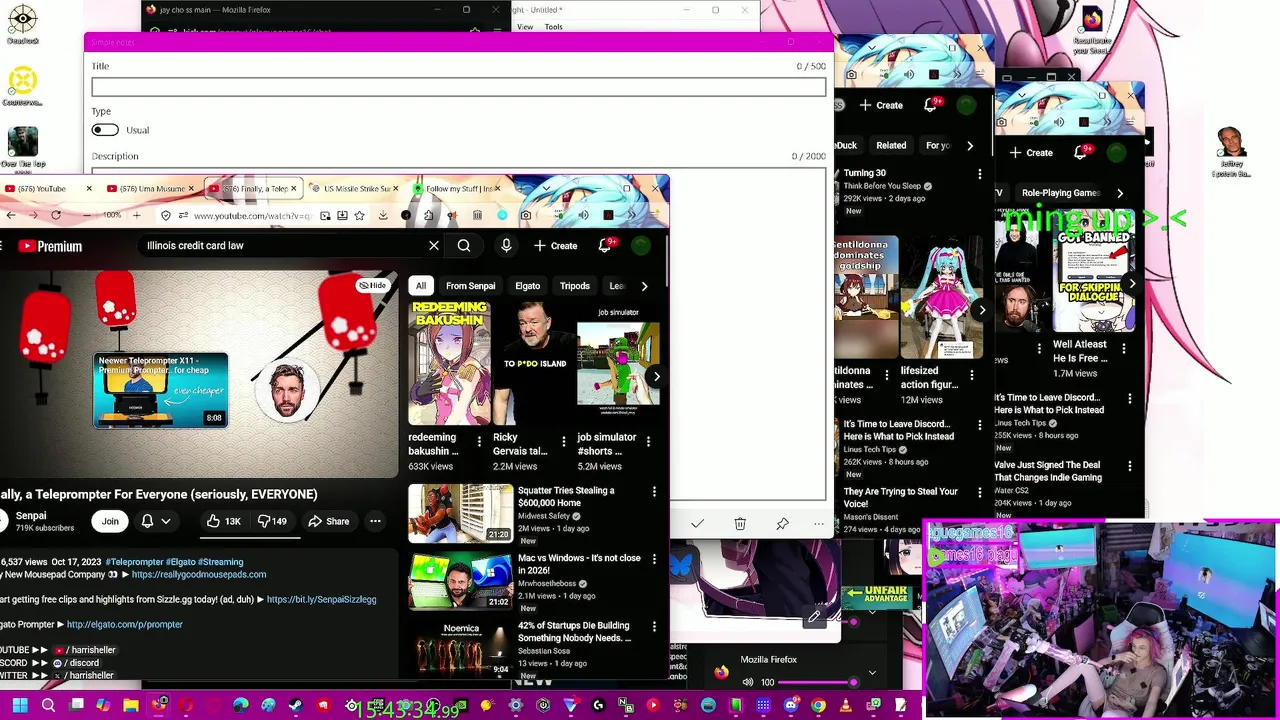Screen dimensions: 1280x720
Task: Open Google Chrome from the taskbar
Action: (818, 706)
